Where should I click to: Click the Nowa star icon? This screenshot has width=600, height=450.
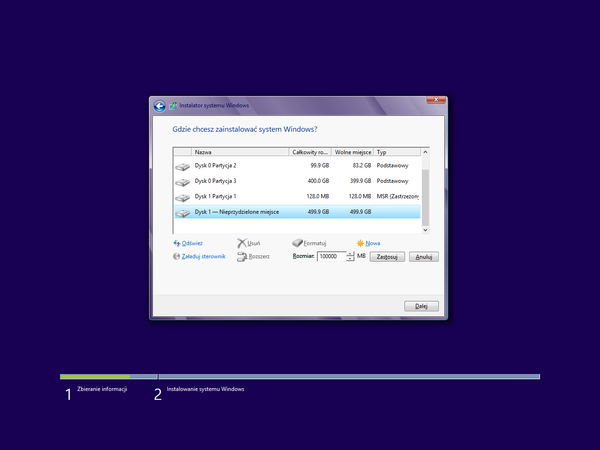(x=360, y=243)
